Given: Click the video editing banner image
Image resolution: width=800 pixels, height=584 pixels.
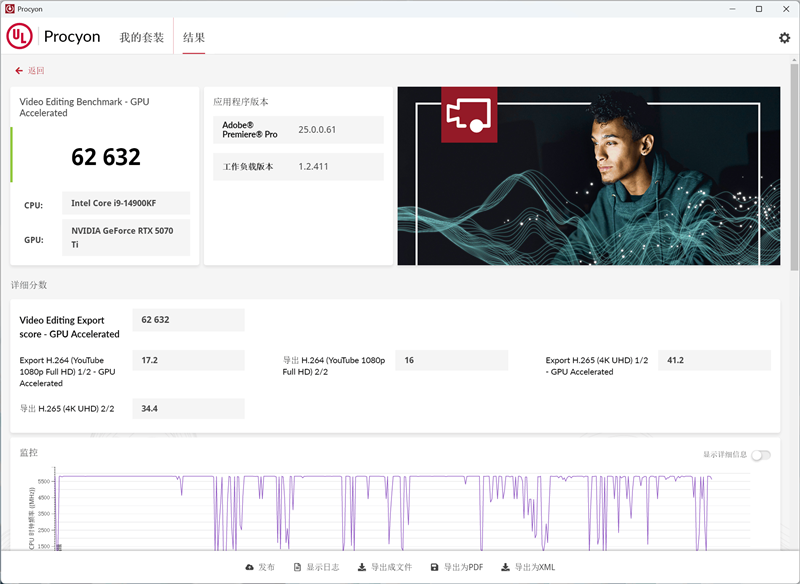Looking at the screenshot, I should 588,176.
